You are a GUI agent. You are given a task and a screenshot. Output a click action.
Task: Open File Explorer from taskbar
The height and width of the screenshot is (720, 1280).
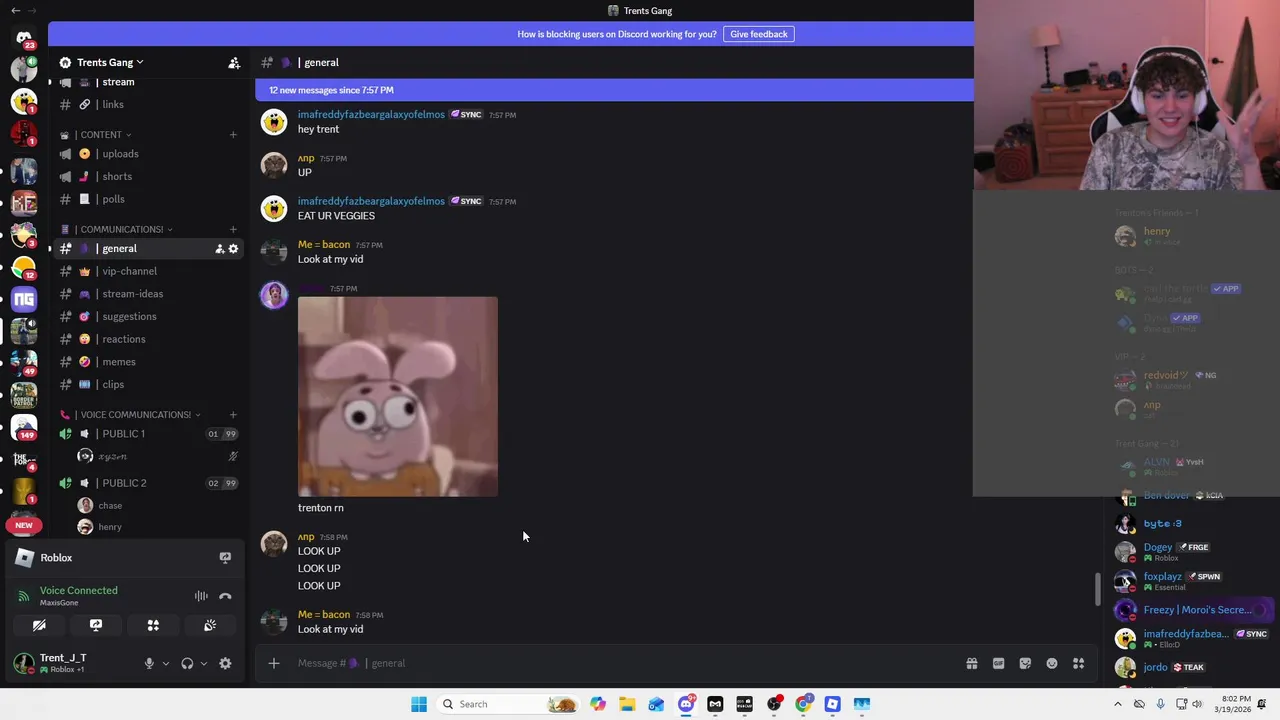pos(627,704)
